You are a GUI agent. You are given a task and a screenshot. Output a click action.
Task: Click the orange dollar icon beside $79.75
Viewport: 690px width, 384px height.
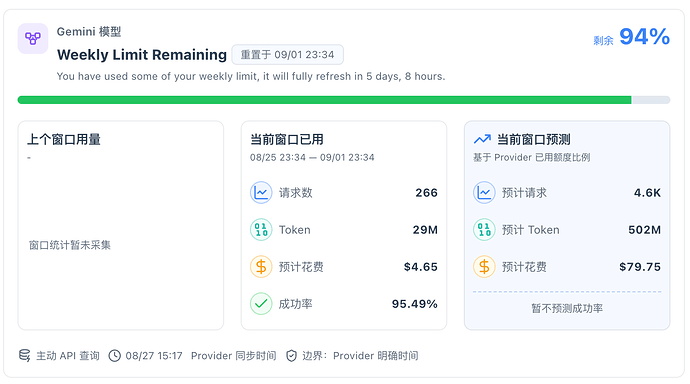point(484,267)
